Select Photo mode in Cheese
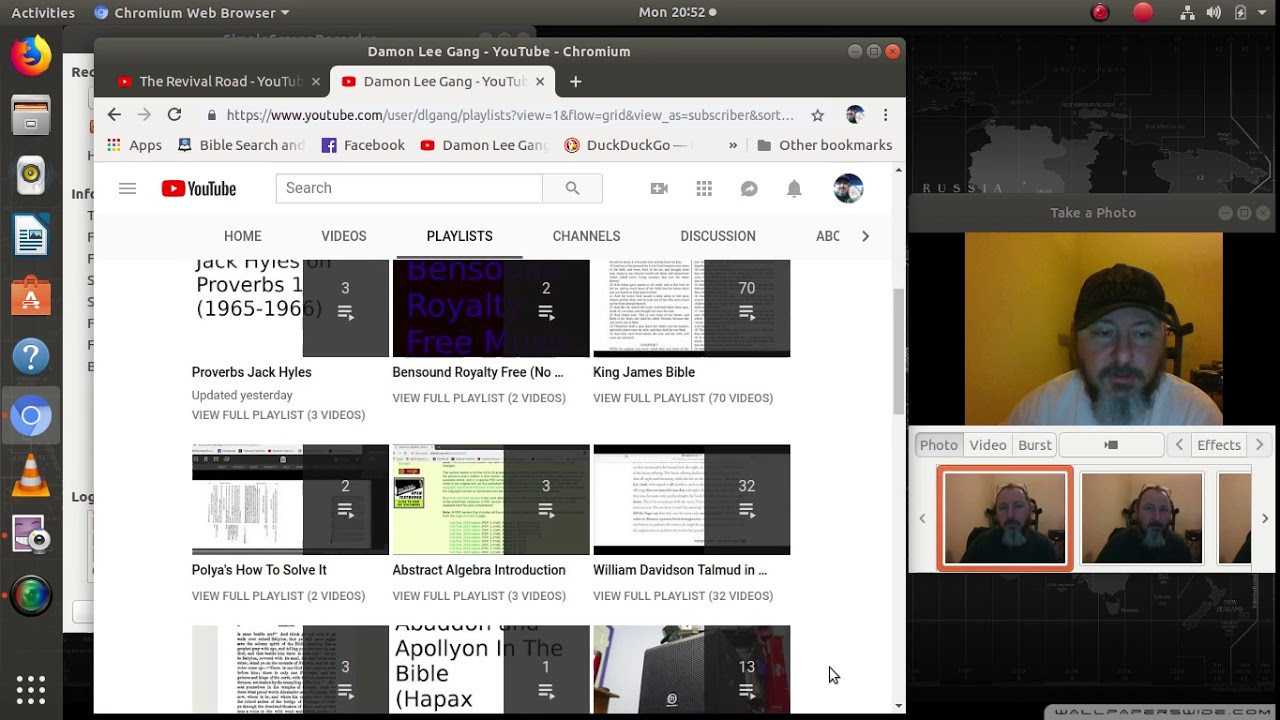The width and height of the screenshot is (1280, 720). (x=939, y=445)
